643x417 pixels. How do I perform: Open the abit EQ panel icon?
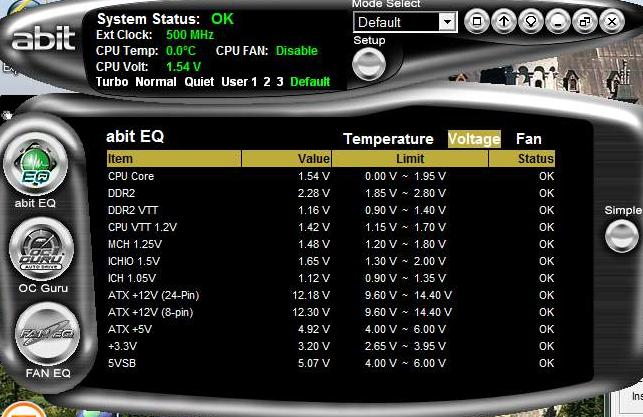[35, 164]
